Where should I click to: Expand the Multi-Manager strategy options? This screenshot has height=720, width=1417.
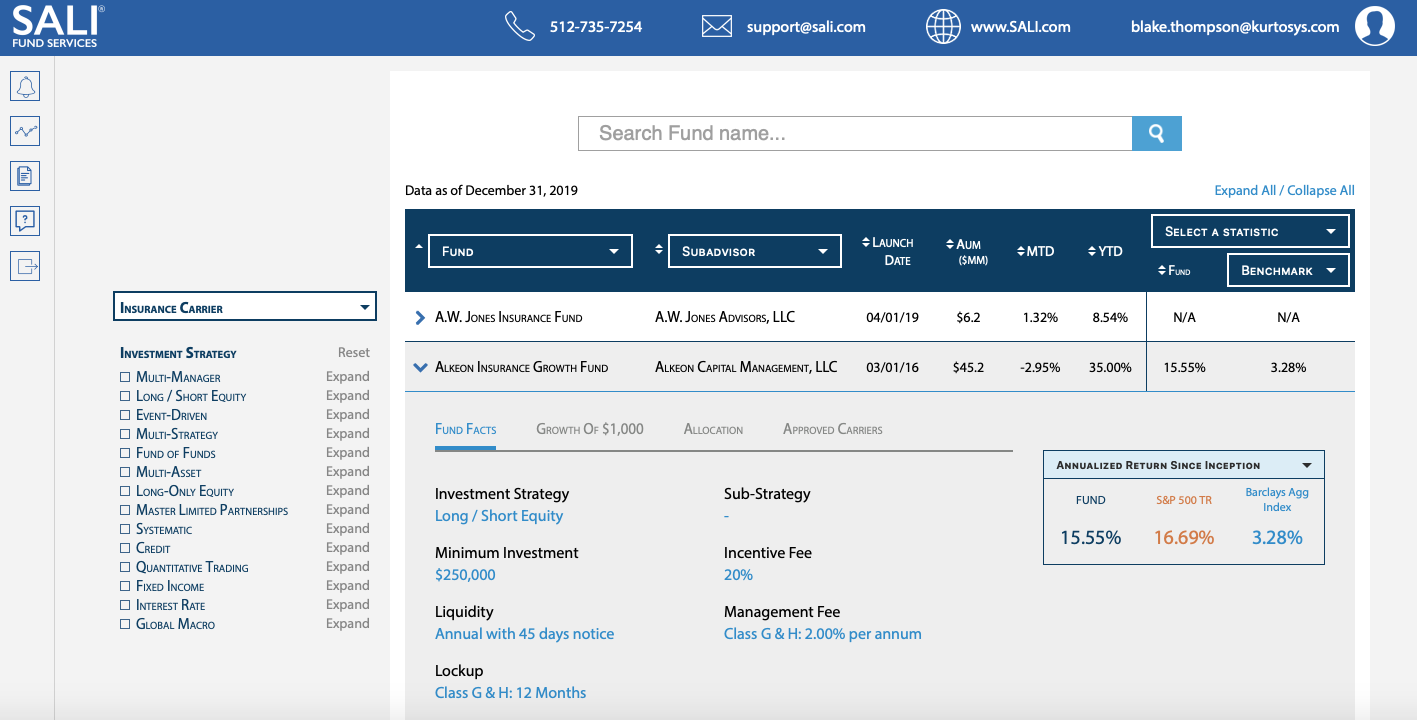348,377
